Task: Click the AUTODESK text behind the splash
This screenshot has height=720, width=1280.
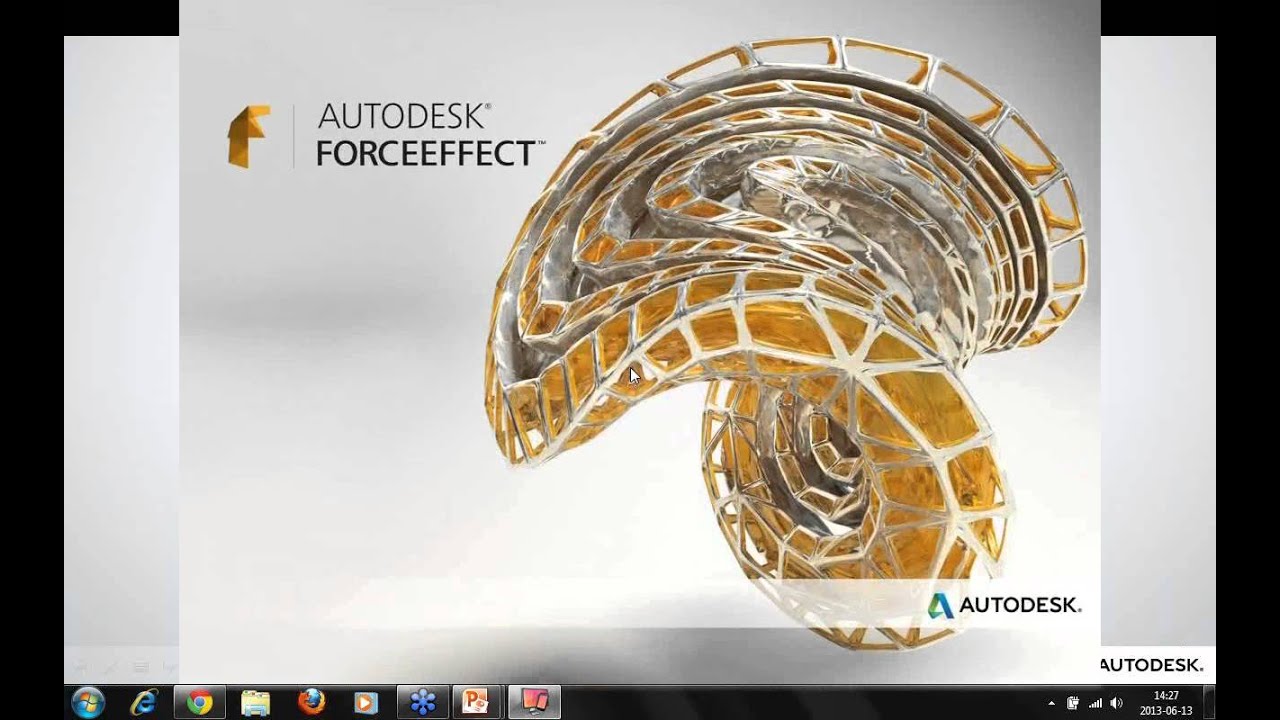Action: [1152, 665]
